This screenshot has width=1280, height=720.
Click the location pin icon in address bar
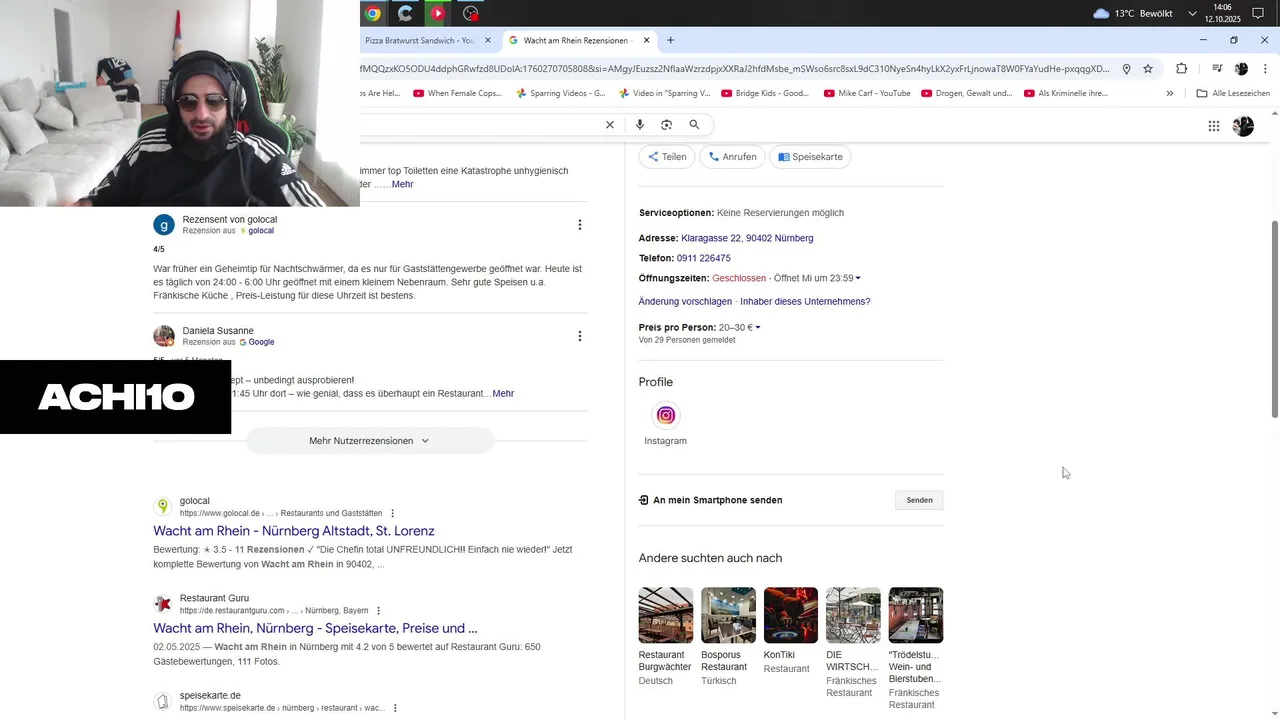1126,69
